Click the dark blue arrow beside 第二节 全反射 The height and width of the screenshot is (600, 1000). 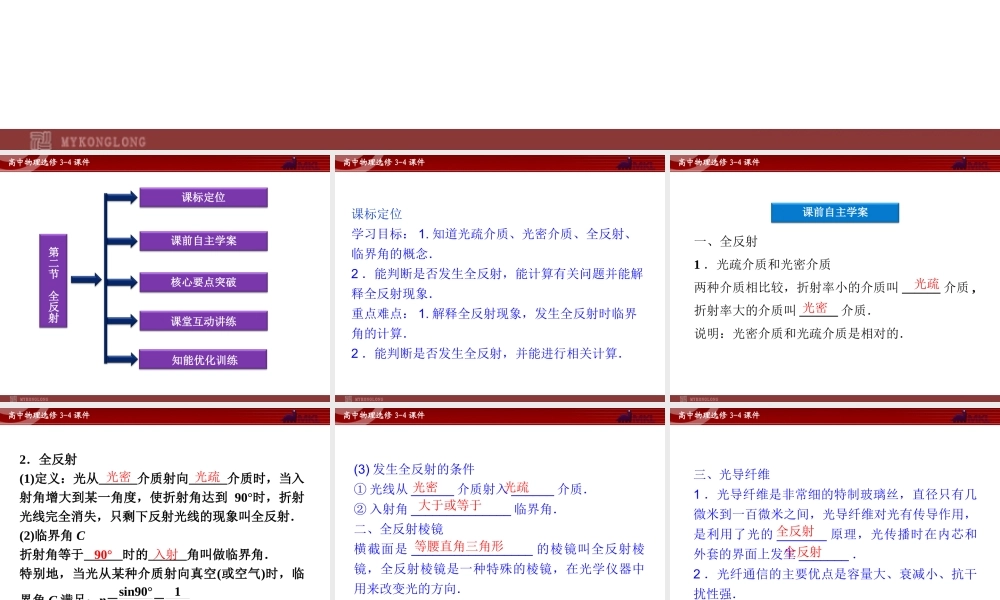point(86,279)
